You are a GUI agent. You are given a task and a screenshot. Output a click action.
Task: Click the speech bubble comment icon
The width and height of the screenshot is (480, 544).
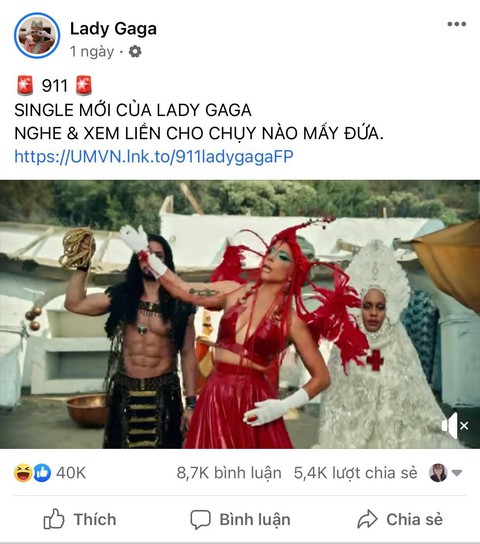[x=200, y=519]
